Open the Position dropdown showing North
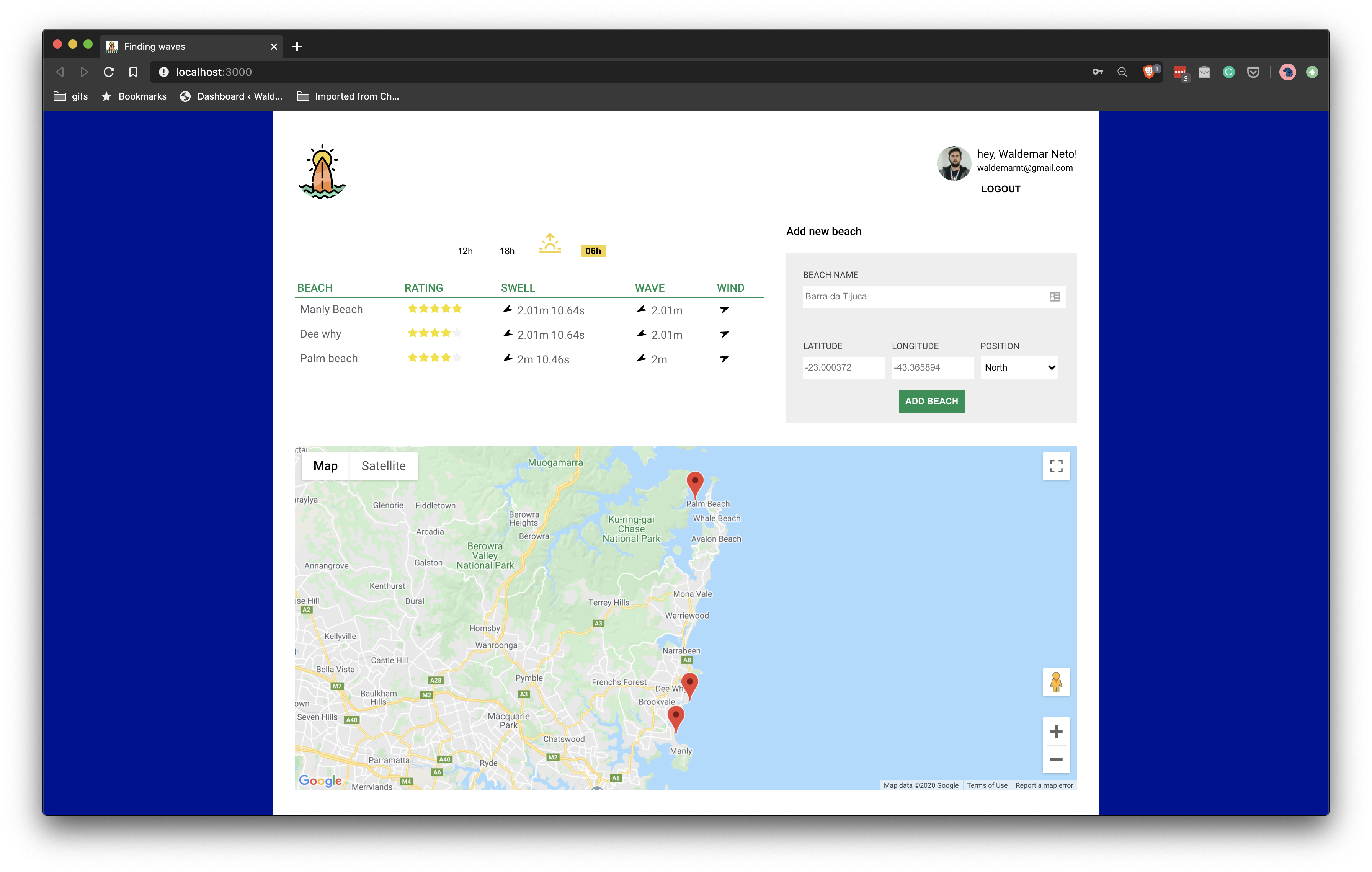 click(1019, 367)
